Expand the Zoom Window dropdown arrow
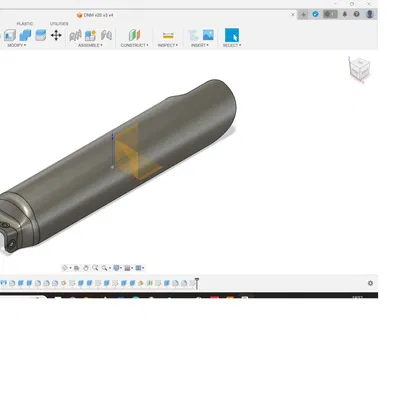 click(x=110, y=268)
